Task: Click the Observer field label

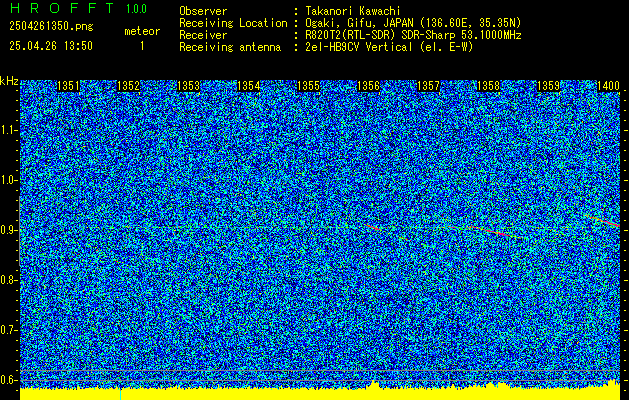Action: 203,11
